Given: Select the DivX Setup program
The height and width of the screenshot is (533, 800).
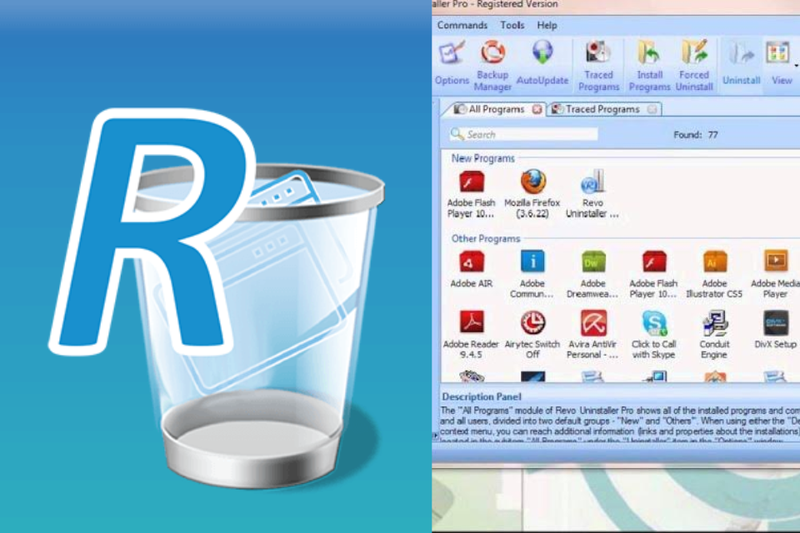Looking at the screenshot, I should (776, 329).
